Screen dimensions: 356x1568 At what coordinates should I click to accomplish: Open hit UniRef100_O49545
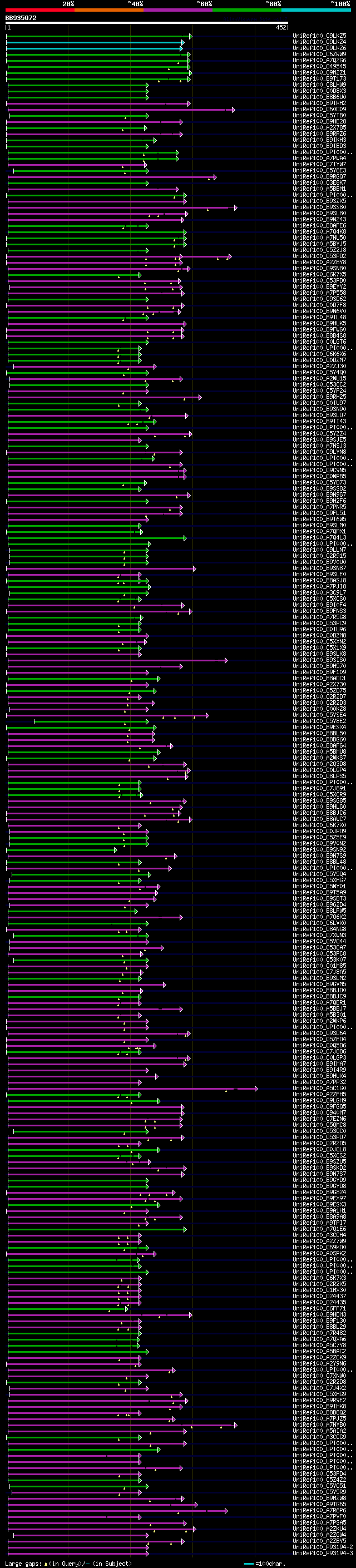pyautogui.click(x=319, y=66)
